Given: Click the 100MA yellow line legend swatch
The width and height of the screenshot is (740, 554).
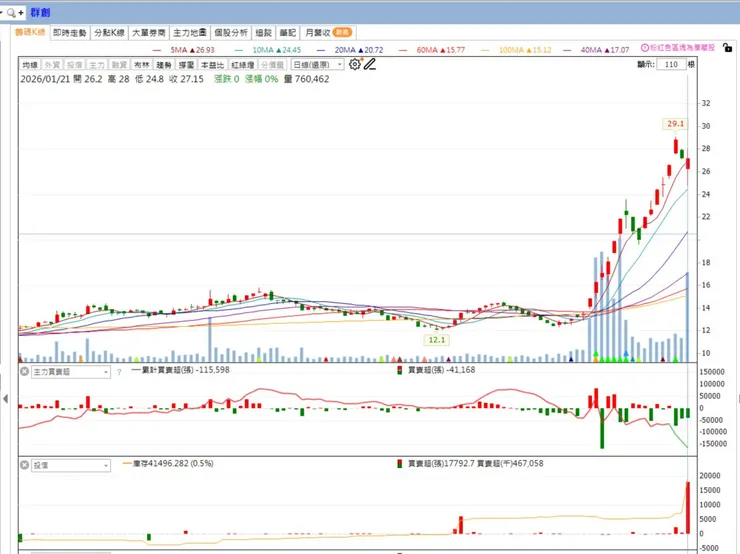Looking at the screenshot, I should click(x=485, y=50).
